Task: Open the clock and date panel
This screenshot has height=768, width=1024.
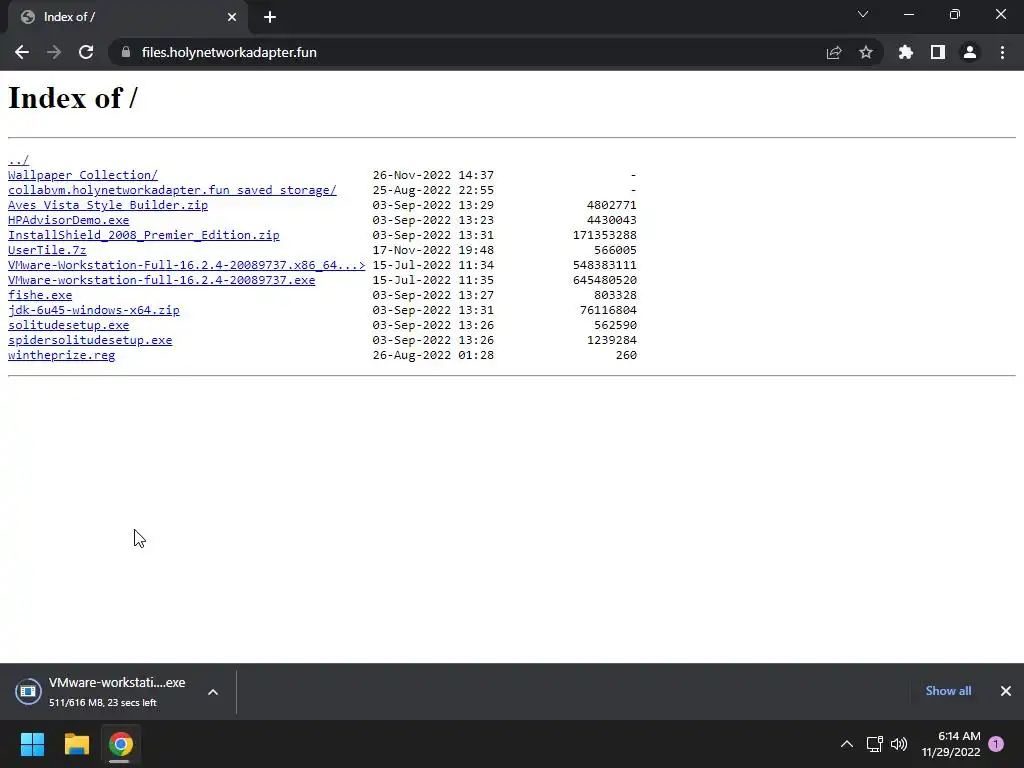Action: coord(951,744)
